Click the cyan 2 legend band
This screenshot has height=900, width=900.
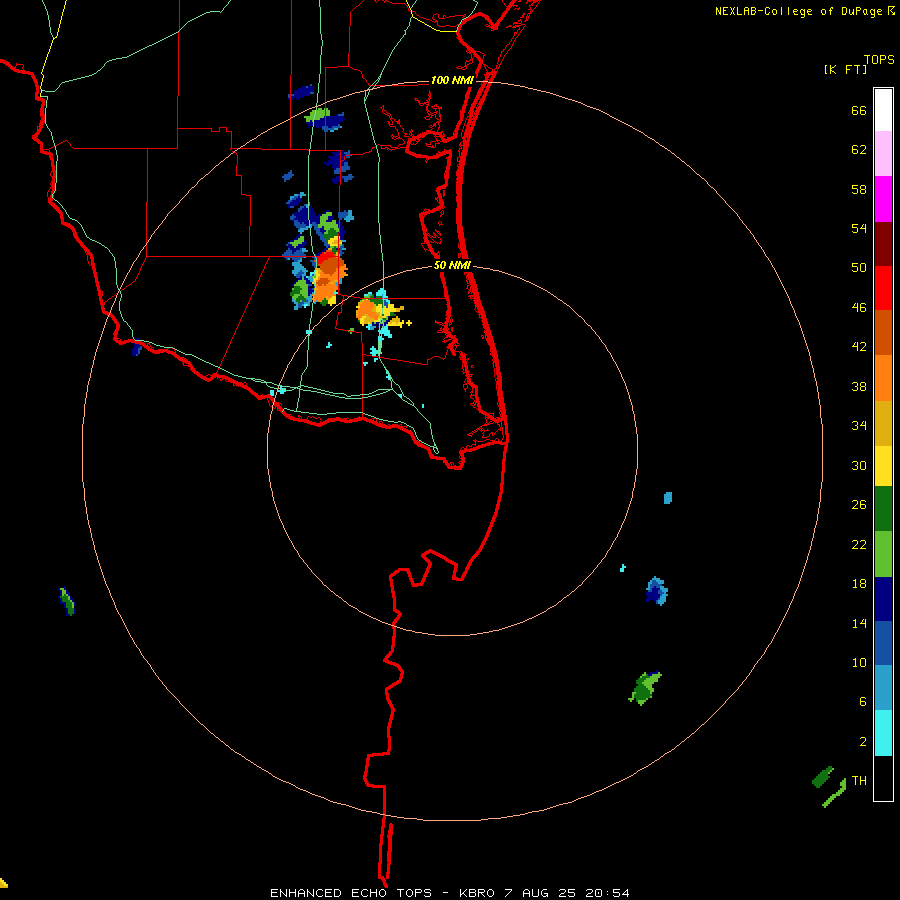tap(883, 733)
